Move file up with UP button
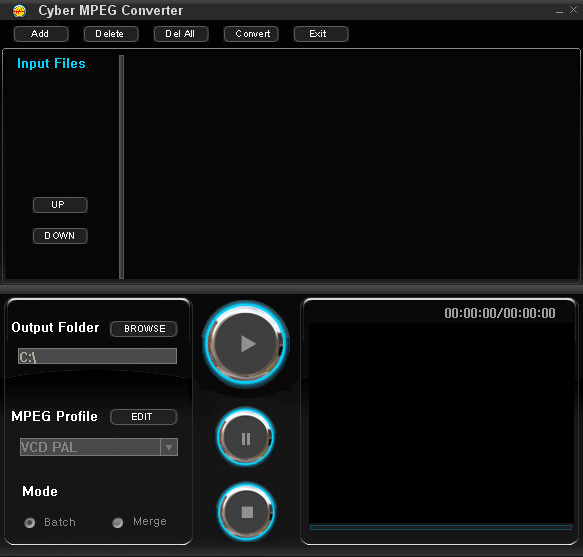Screen dimensions: 583x557 point(60,205)
